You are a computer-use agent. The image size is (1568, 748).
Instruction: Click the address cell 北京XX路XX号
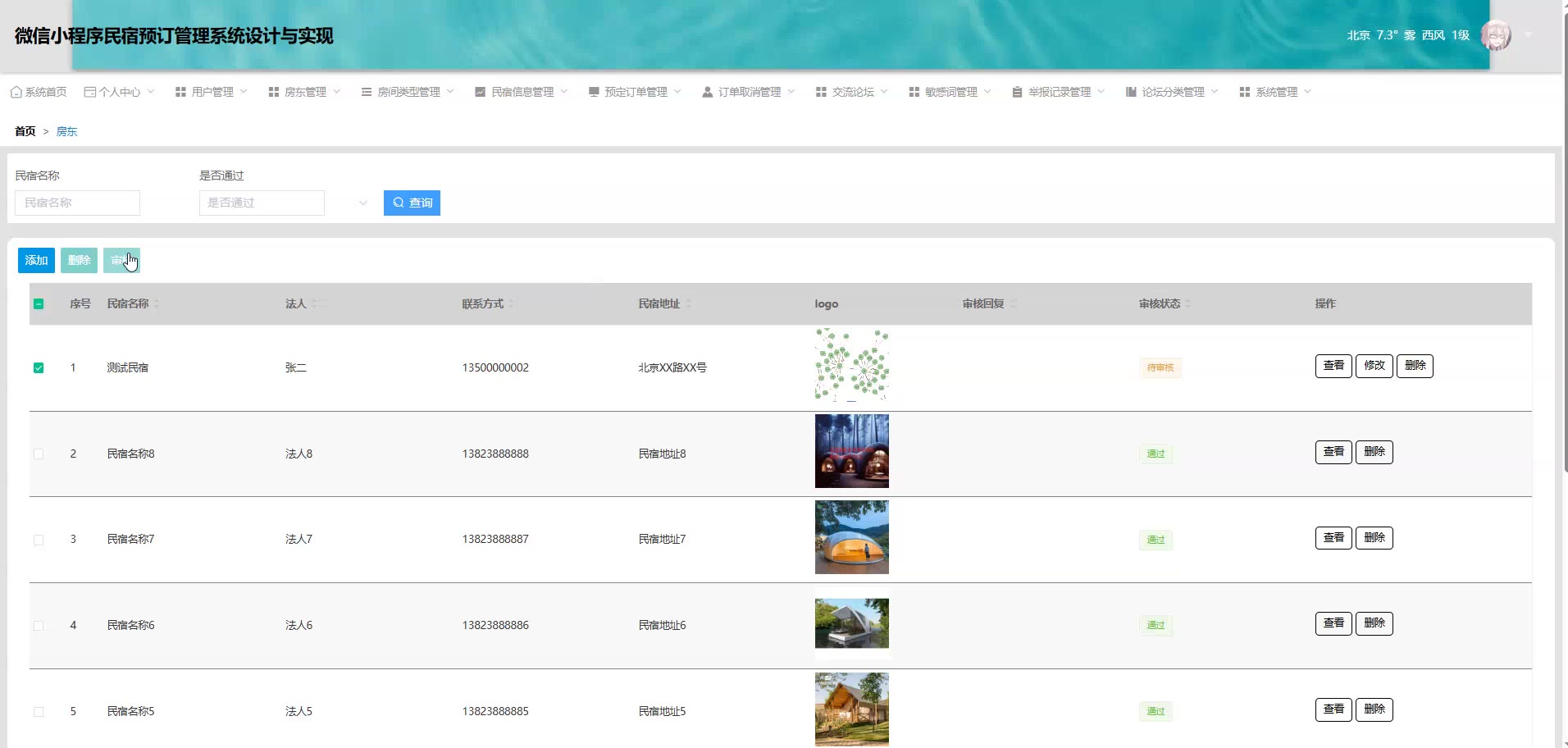pos(672,367)
